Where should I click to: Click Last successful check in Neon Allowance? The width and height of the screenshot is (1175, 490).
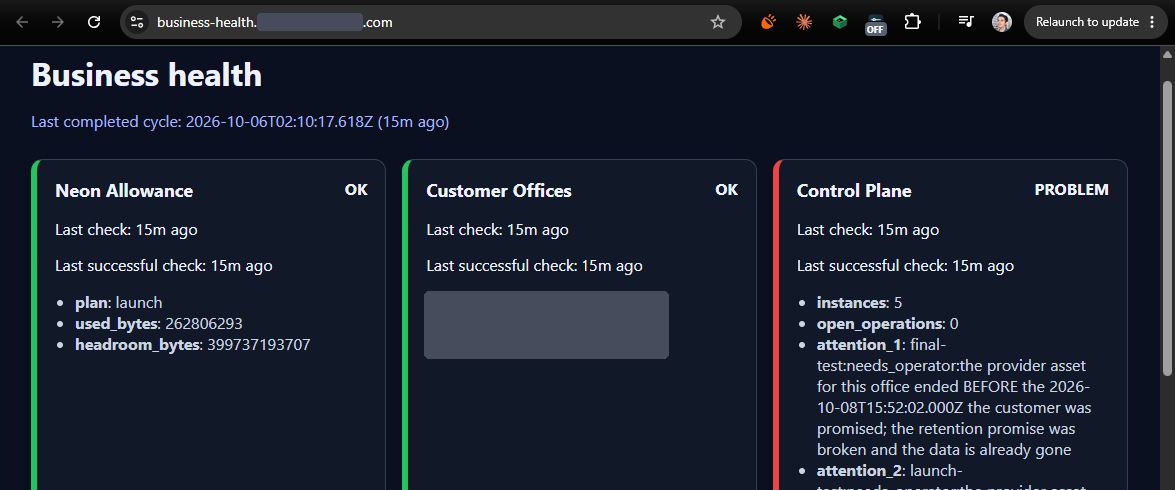coord(164,266)
